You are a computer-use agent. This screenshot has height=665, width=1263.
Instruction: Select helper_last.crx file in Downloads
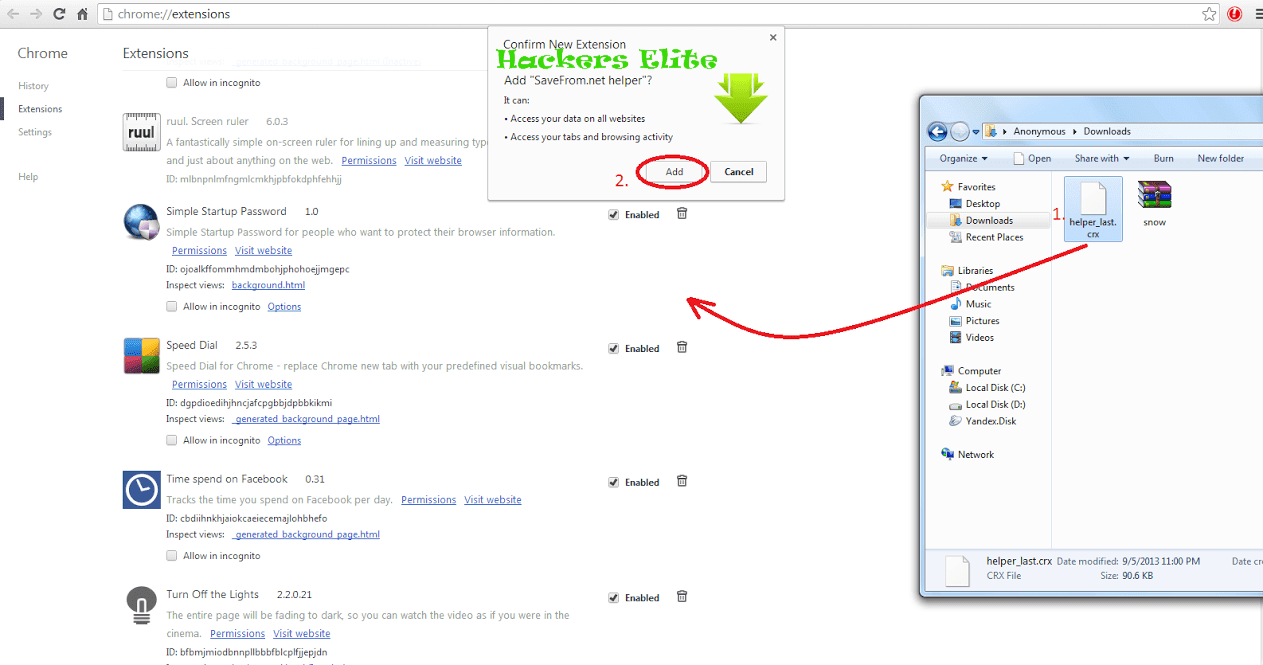tap(1093, 209)
